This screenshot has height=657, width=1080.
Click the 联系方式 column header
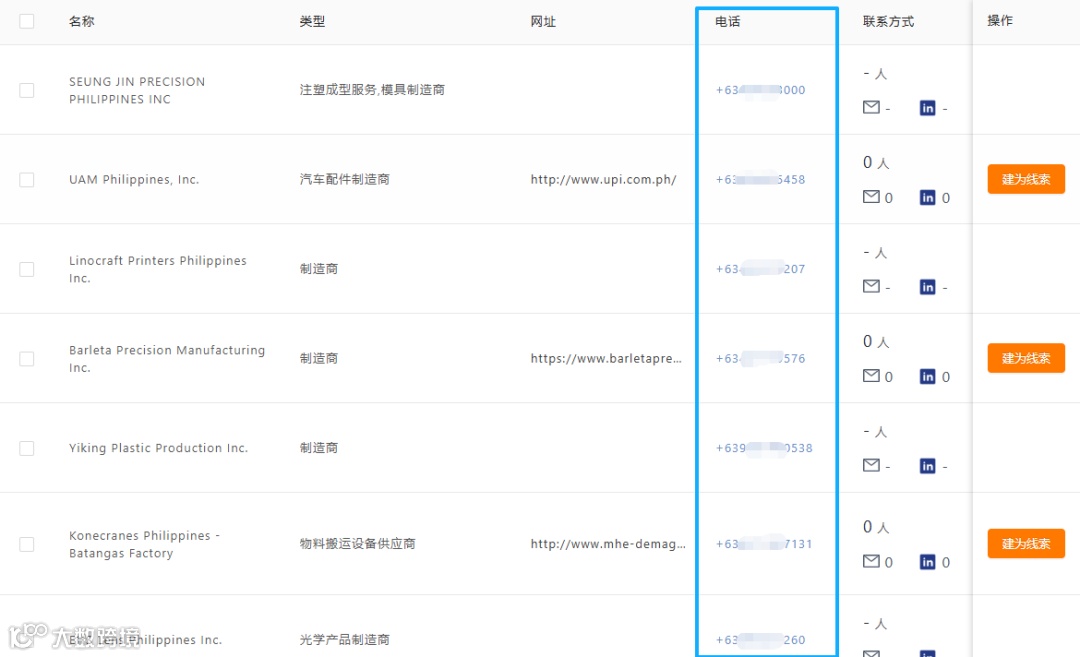889,21
